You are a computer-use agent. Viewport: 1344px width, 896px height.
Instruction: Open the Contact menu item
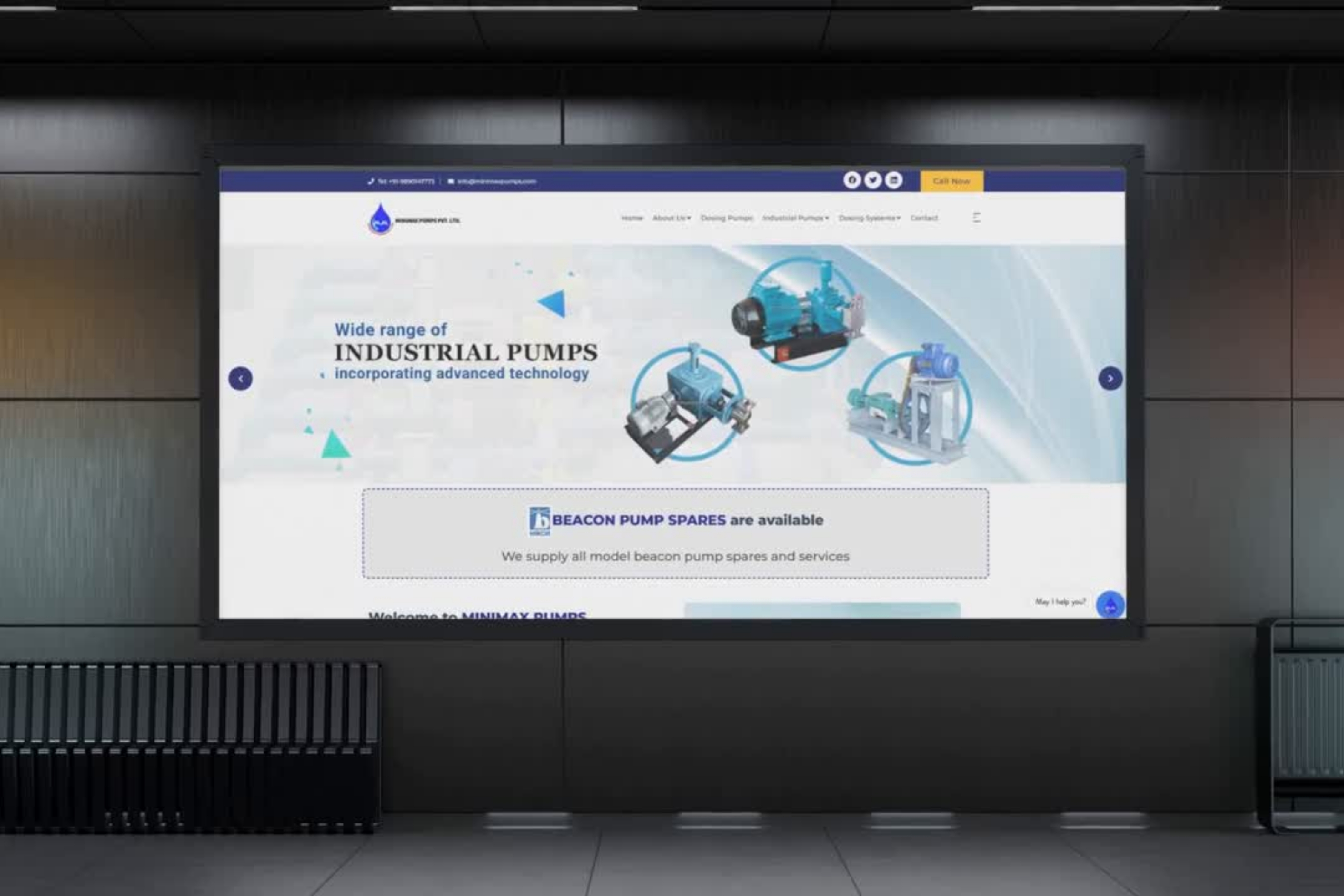pyautogui.click(x=924, y=218)
